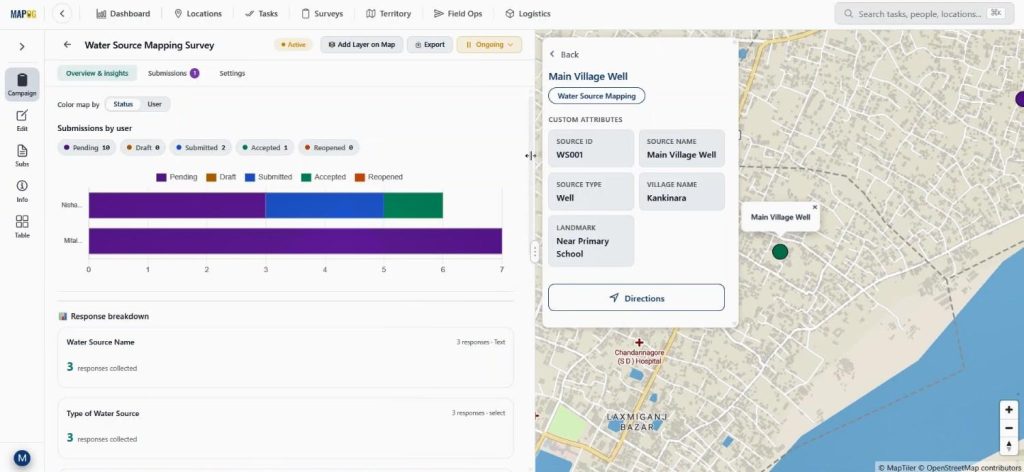The image size is (1024, 472).
Task: Open the Table sidebar icon
Action: 22,227
